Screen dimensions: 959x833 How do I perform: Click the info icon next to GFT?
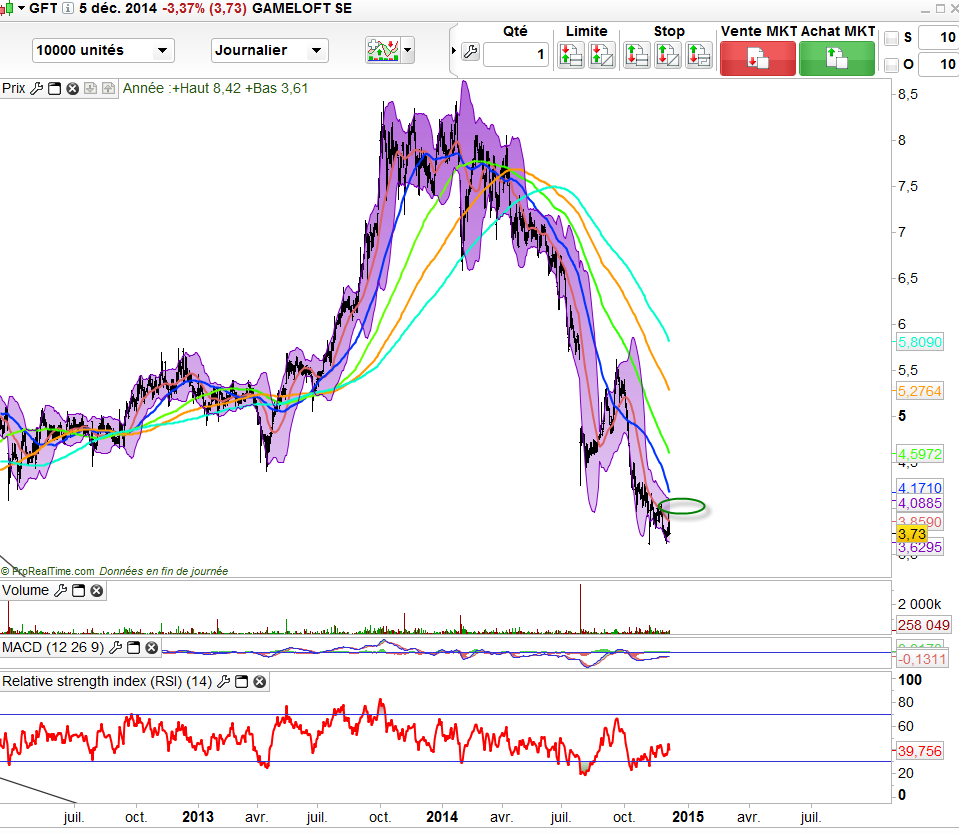click(x=67, y=11)
